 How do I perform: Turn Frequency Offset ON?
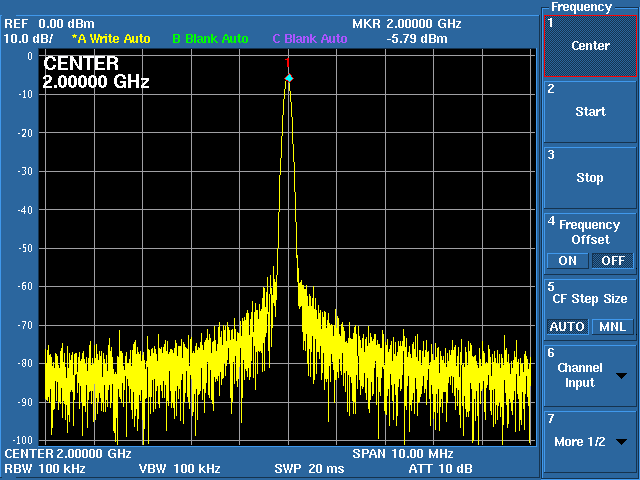(x=567, y=261)
